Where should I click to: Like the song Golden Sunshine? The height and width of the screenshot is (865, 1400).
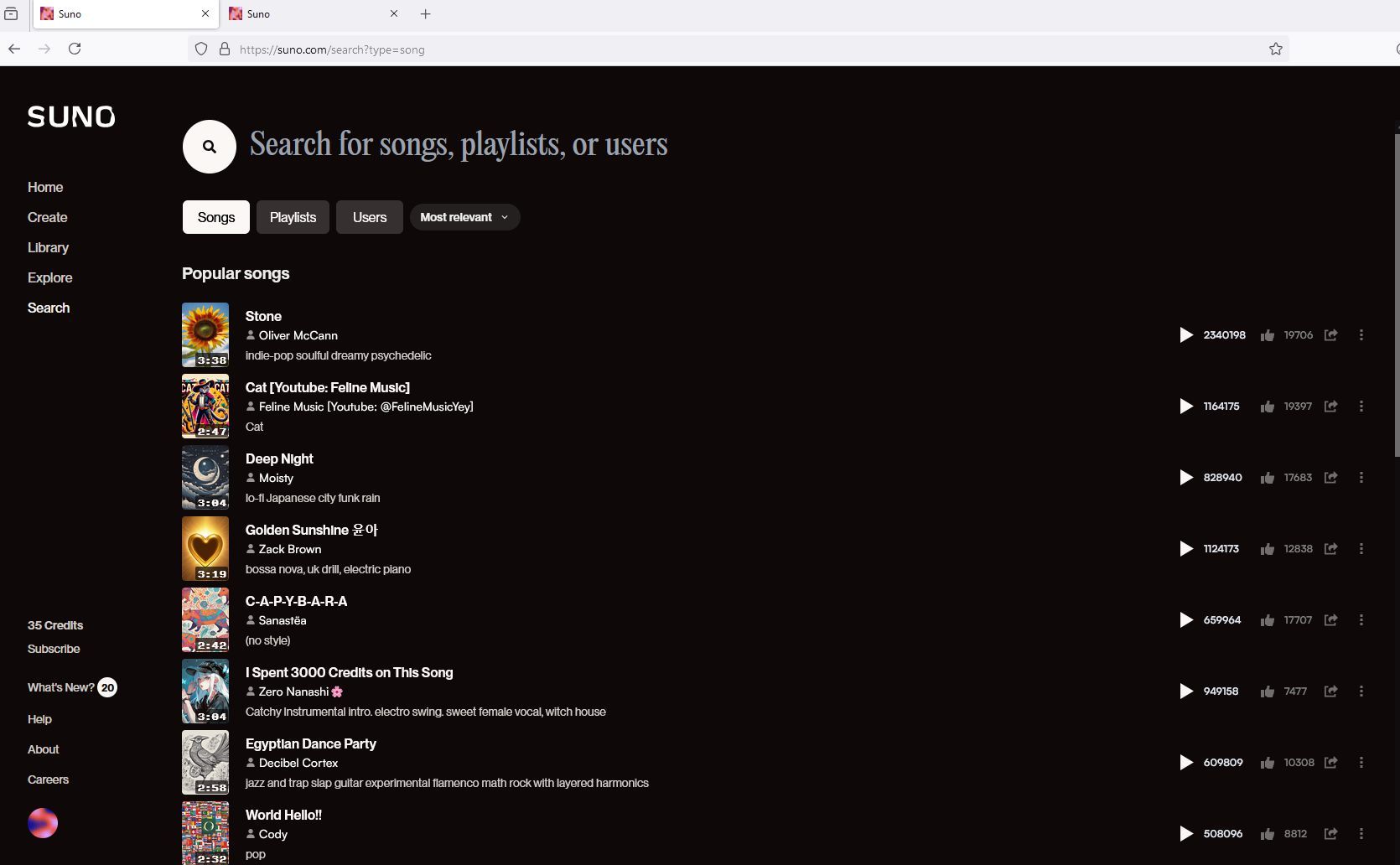click(x=1268, y=549)
